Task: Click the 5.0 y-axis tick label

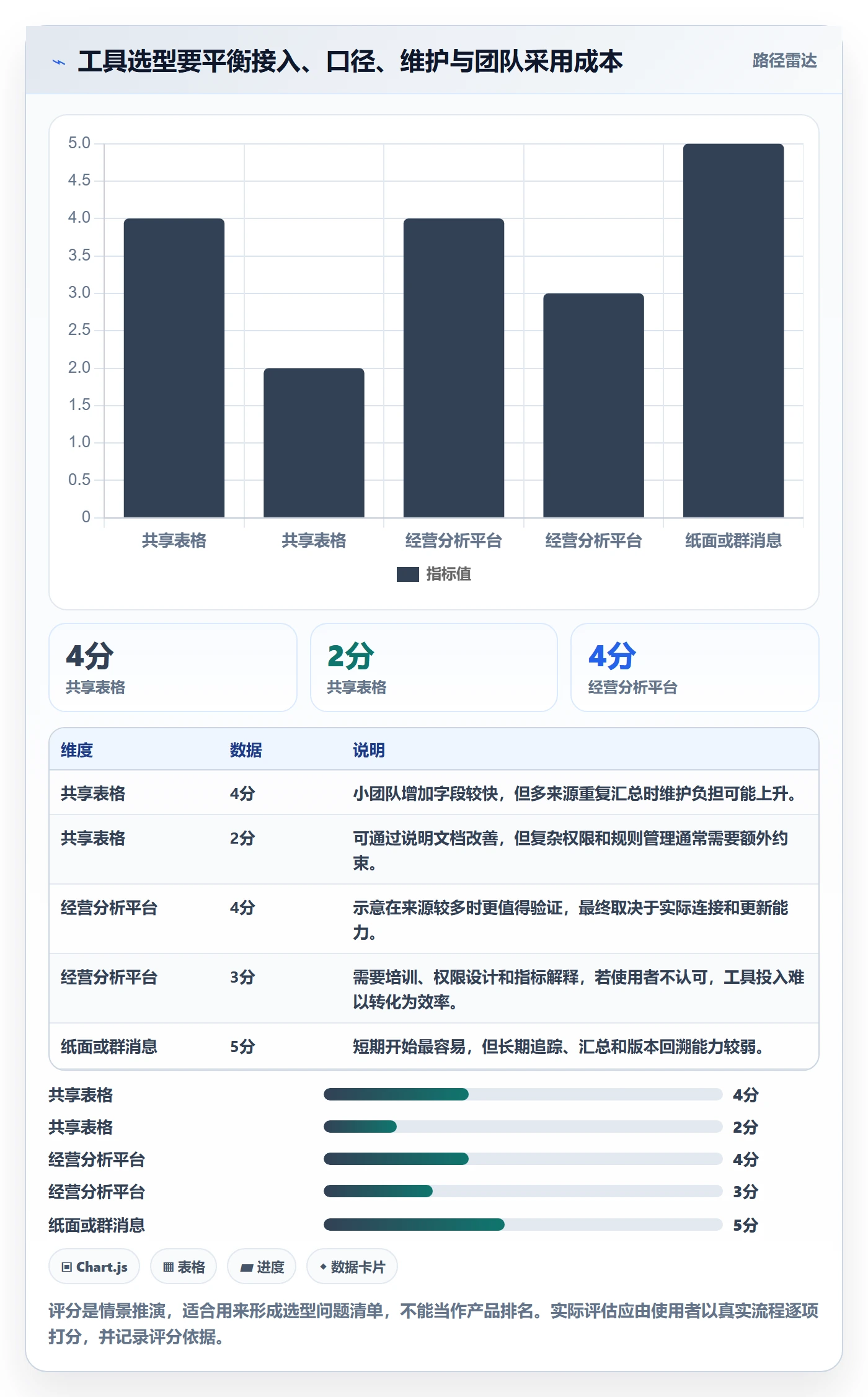Action: 79,143
